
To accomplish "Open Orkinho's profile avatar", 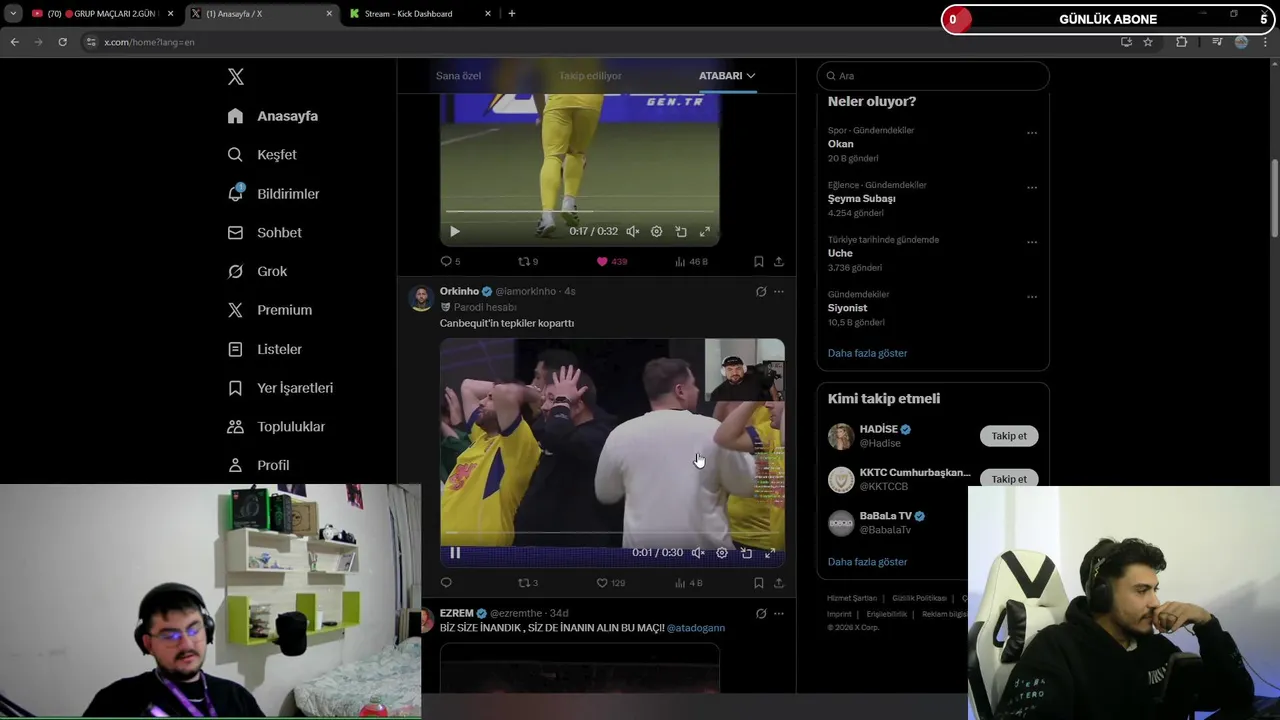I will coord(421,299).
